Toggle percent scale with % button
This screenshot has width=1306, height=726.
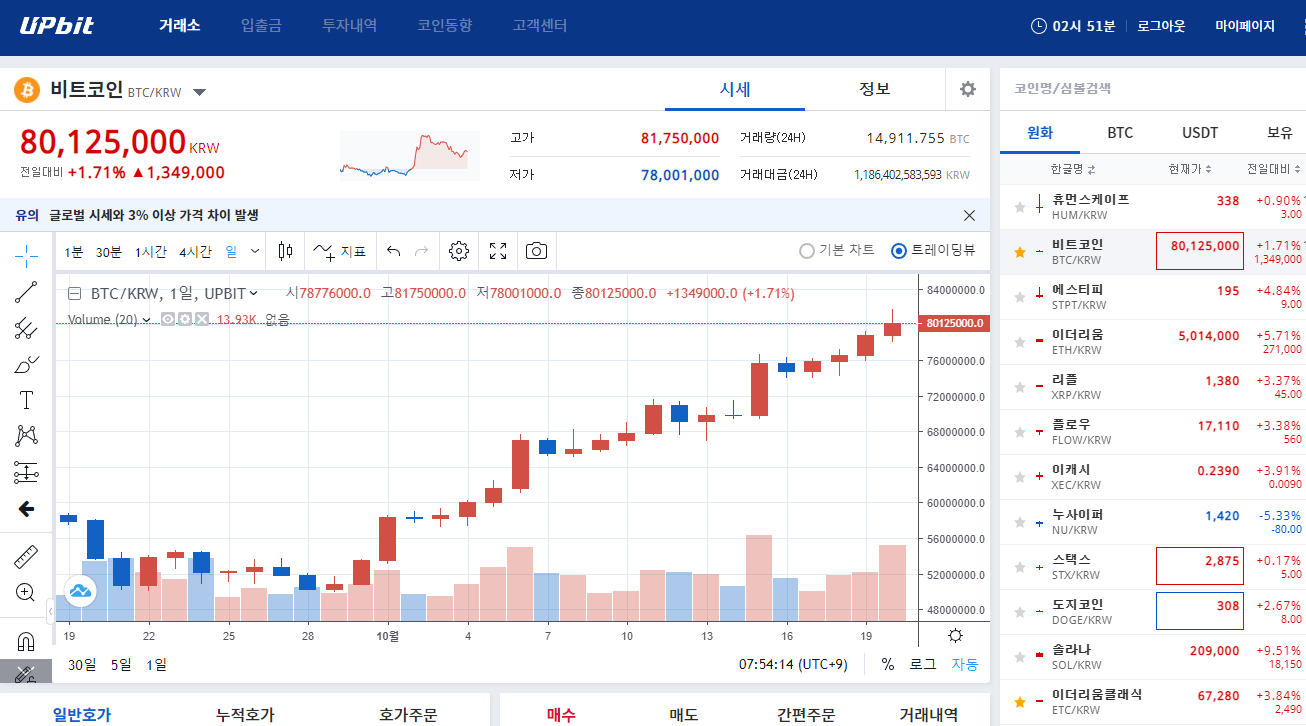(888, 664)
